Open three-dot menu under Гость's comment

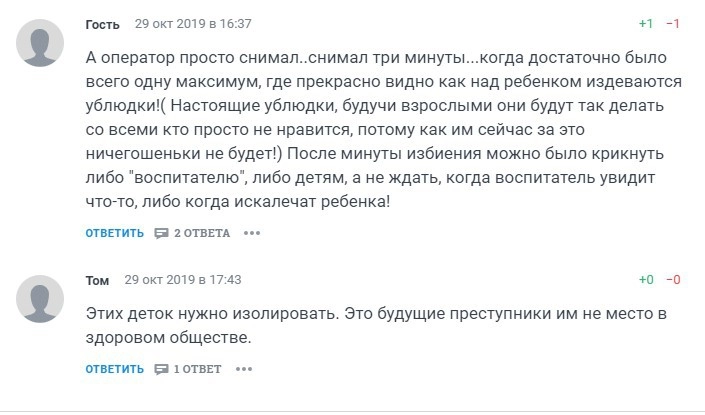pos(252,233)
